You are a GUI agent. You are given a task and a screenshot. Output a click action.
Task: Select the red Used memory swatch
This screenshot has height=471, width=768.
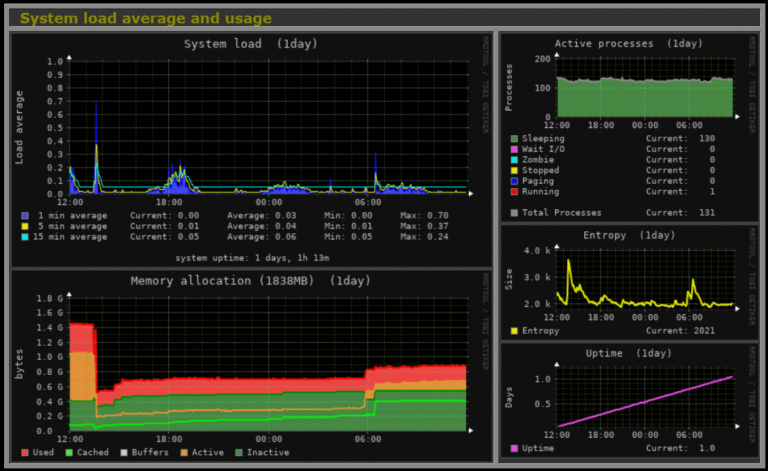pos(25,453)
